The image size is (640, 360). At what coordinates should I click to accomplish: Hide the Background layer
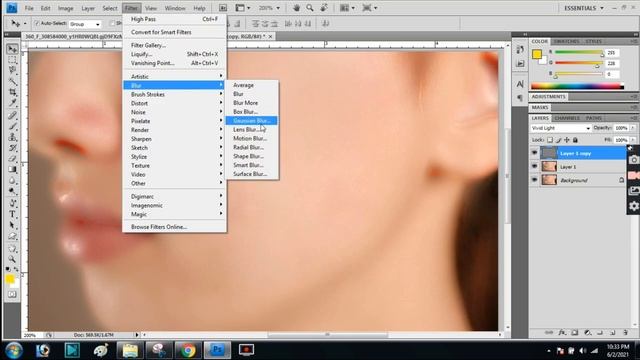click(x=534, y=180)
